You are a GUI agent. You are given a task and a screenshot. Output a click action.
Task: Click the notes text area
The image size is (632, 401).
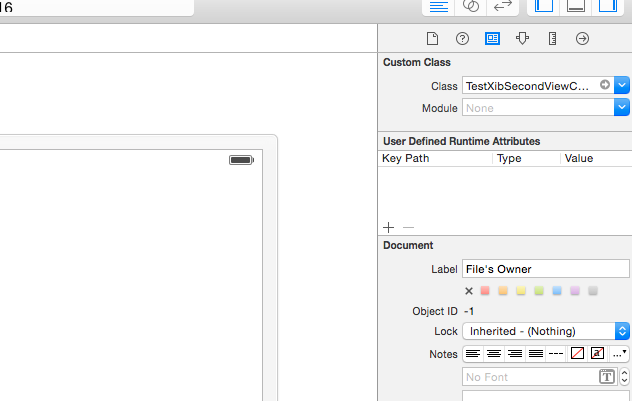(545, 395)
